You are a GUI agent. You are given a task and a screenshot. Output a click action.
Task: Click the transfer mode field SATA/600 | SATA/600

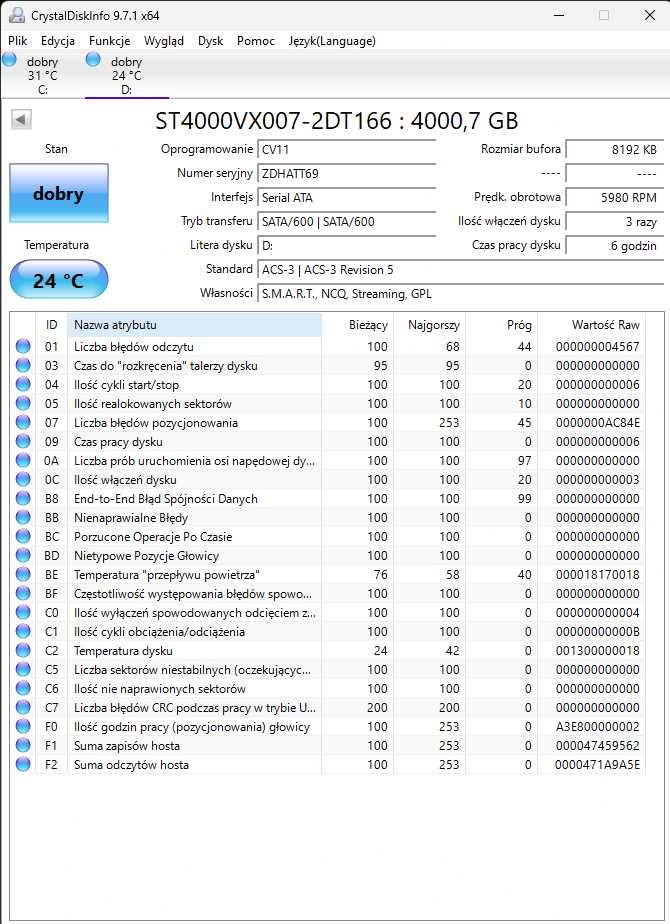(346, 222)
